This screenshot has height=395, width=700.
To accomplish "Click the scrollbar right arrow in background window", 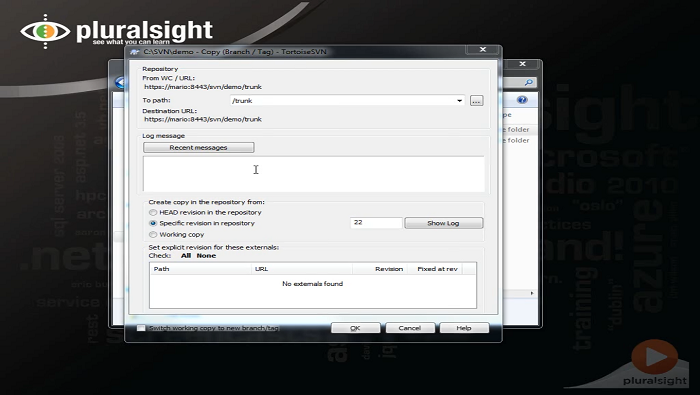I will point(532,293).
